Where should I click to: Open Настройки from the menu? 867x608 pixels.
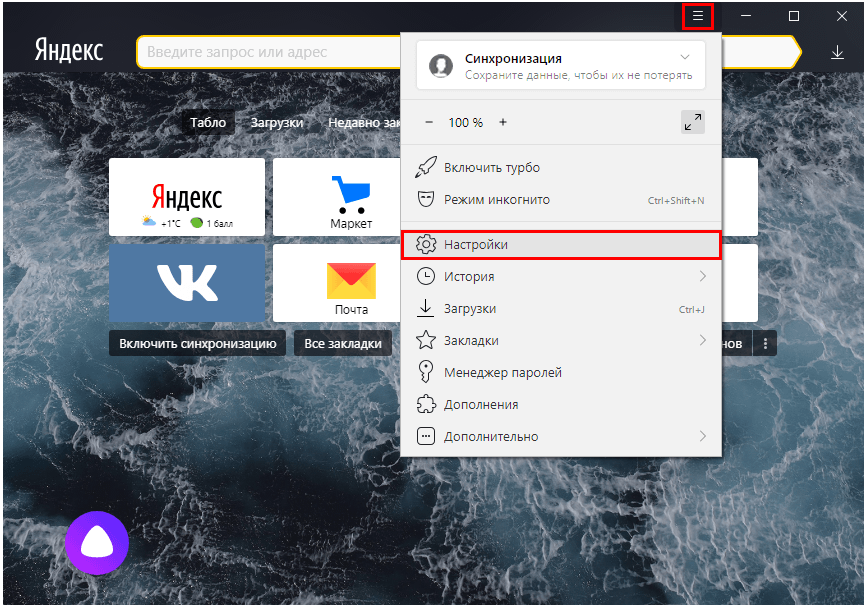tap(561, 244)
